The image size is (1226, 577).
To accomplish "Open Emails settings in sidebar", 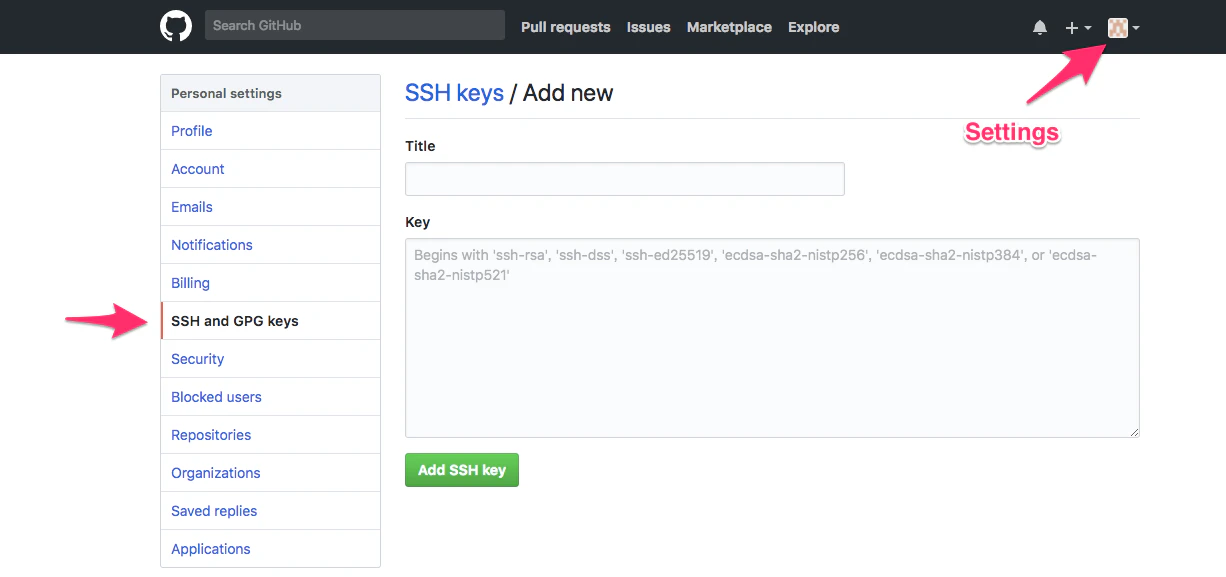I will point(270,207).
